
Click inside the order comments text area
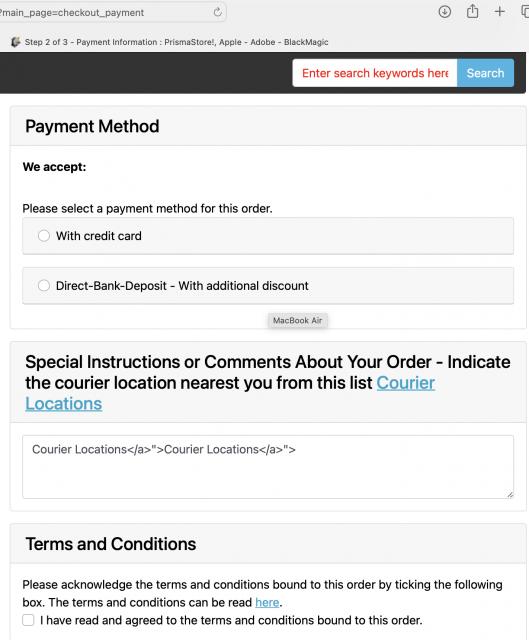tap(268, 467)
